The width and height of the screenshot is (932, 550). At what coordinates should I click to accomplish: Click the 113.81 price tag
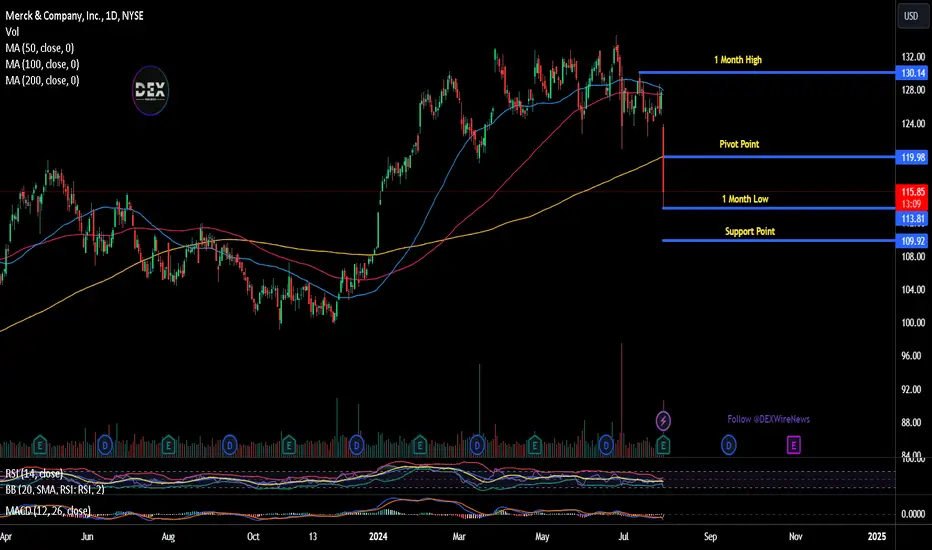click(x=913, y=218)
